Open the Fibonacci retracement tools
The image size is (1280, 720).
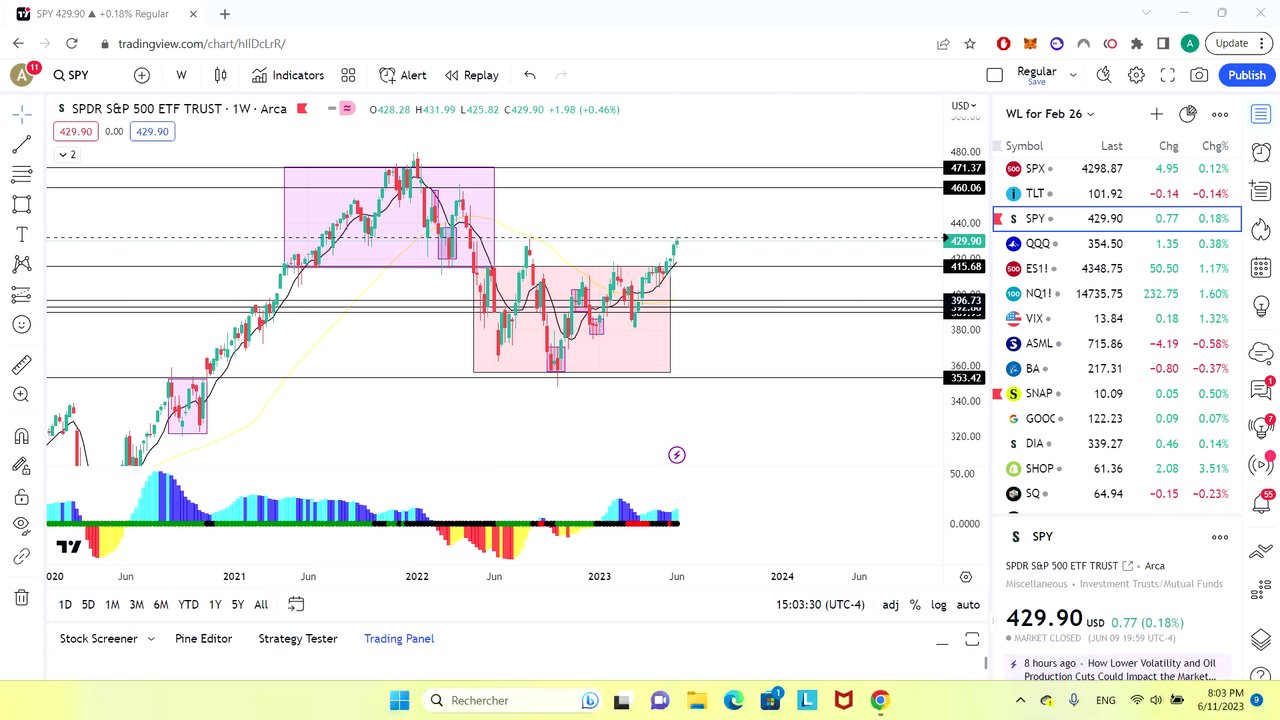pyautogui.click(x=21, y=175)
